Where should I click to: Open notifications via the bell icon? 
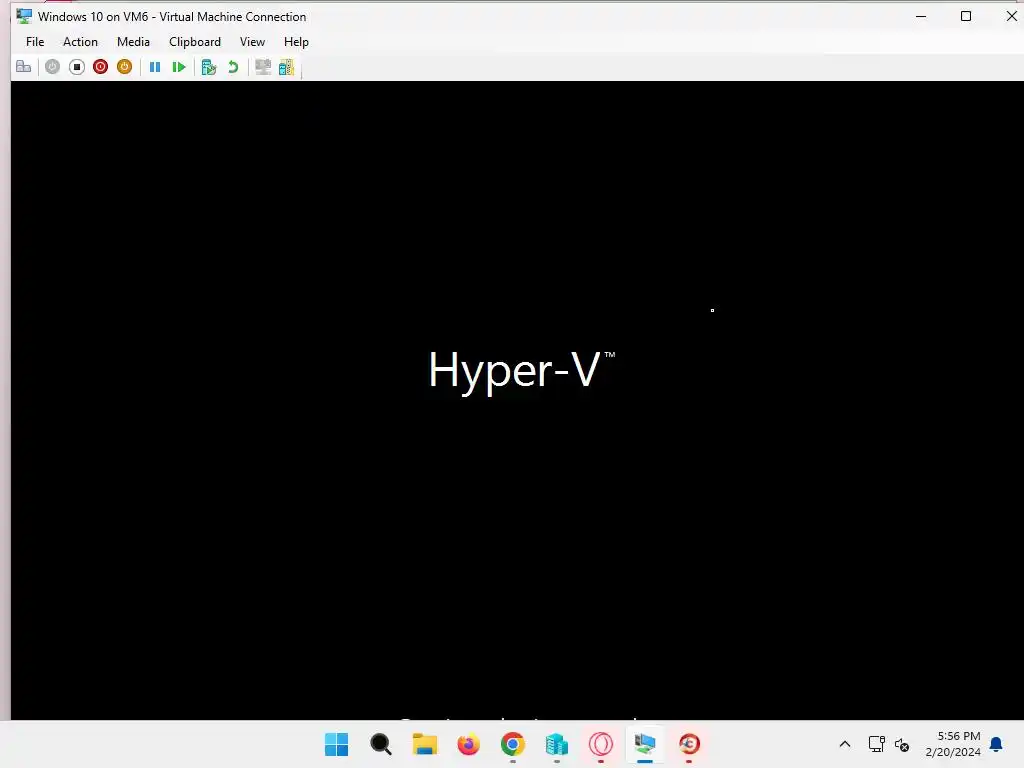[x=997, y=744]
